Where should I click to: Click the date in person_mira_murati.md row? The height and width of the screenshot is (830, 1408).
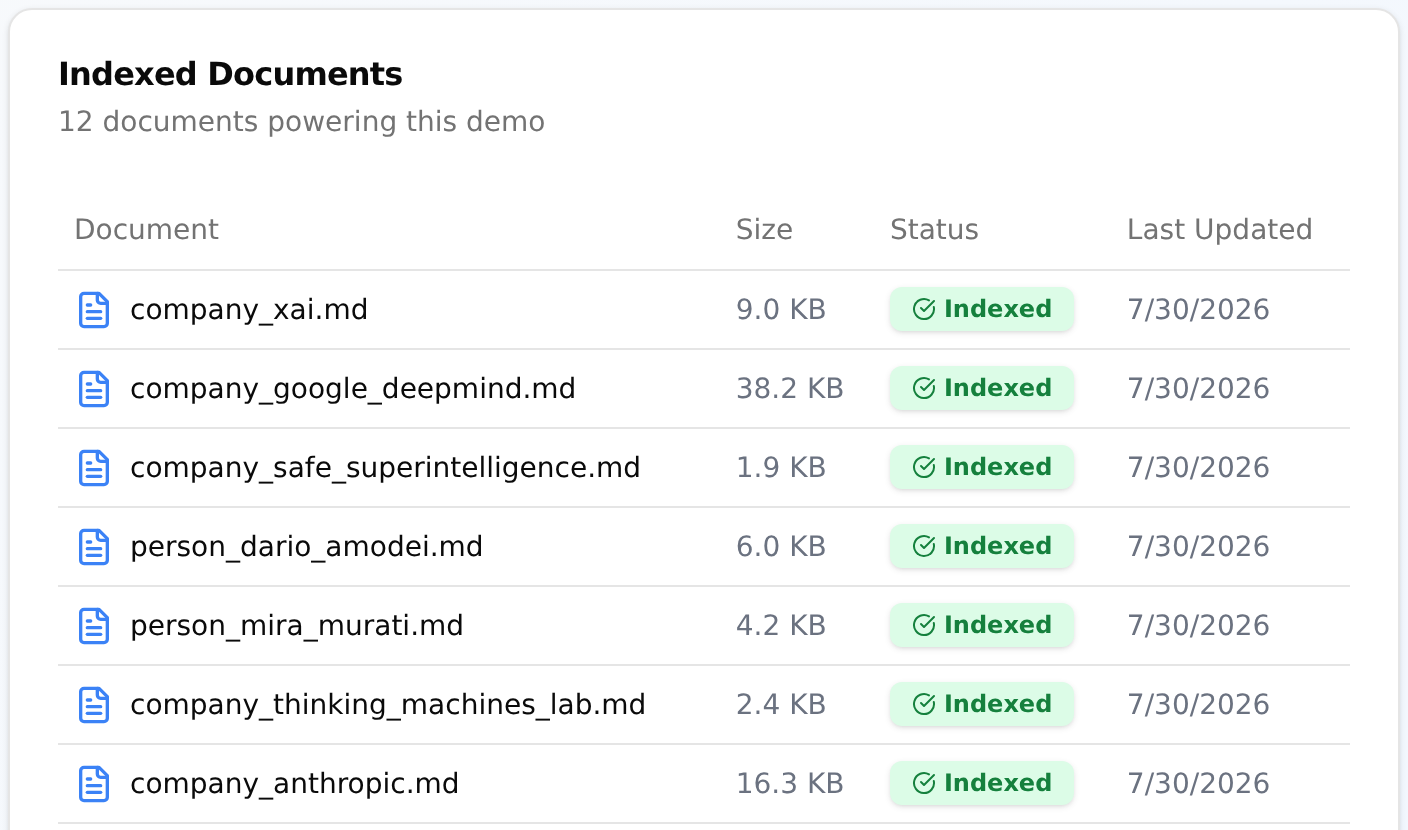[x=1198, y=626]
